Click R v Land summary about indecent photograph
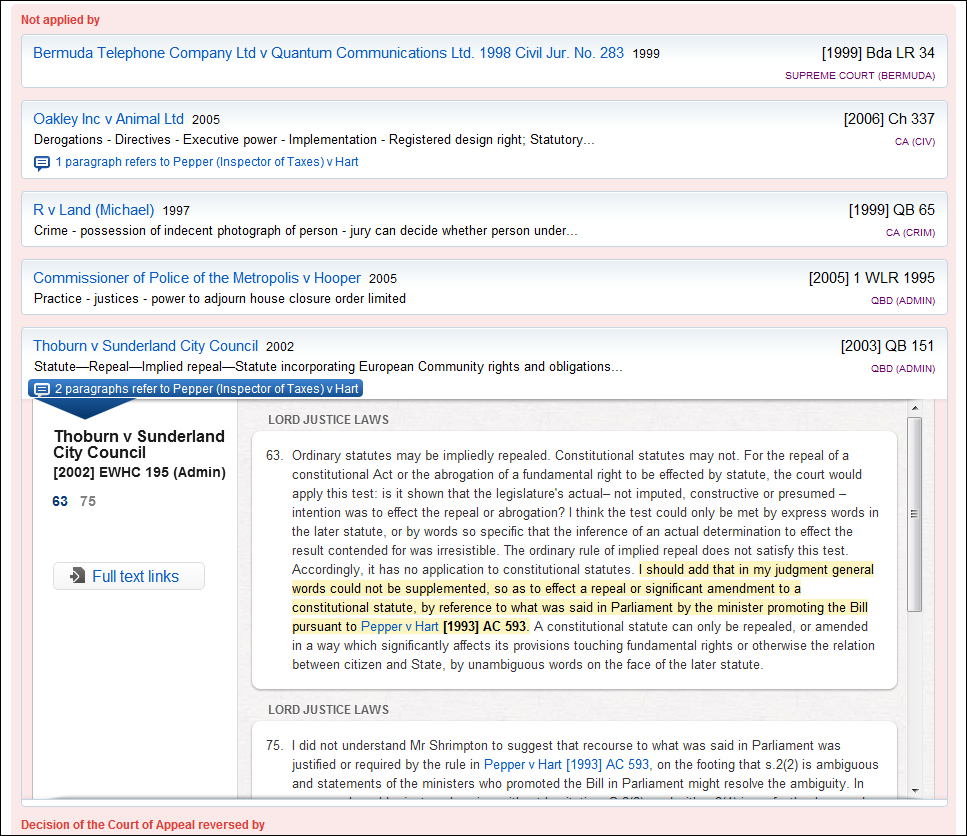This screenshot has width=967, height=836. (x=305, y=231)
